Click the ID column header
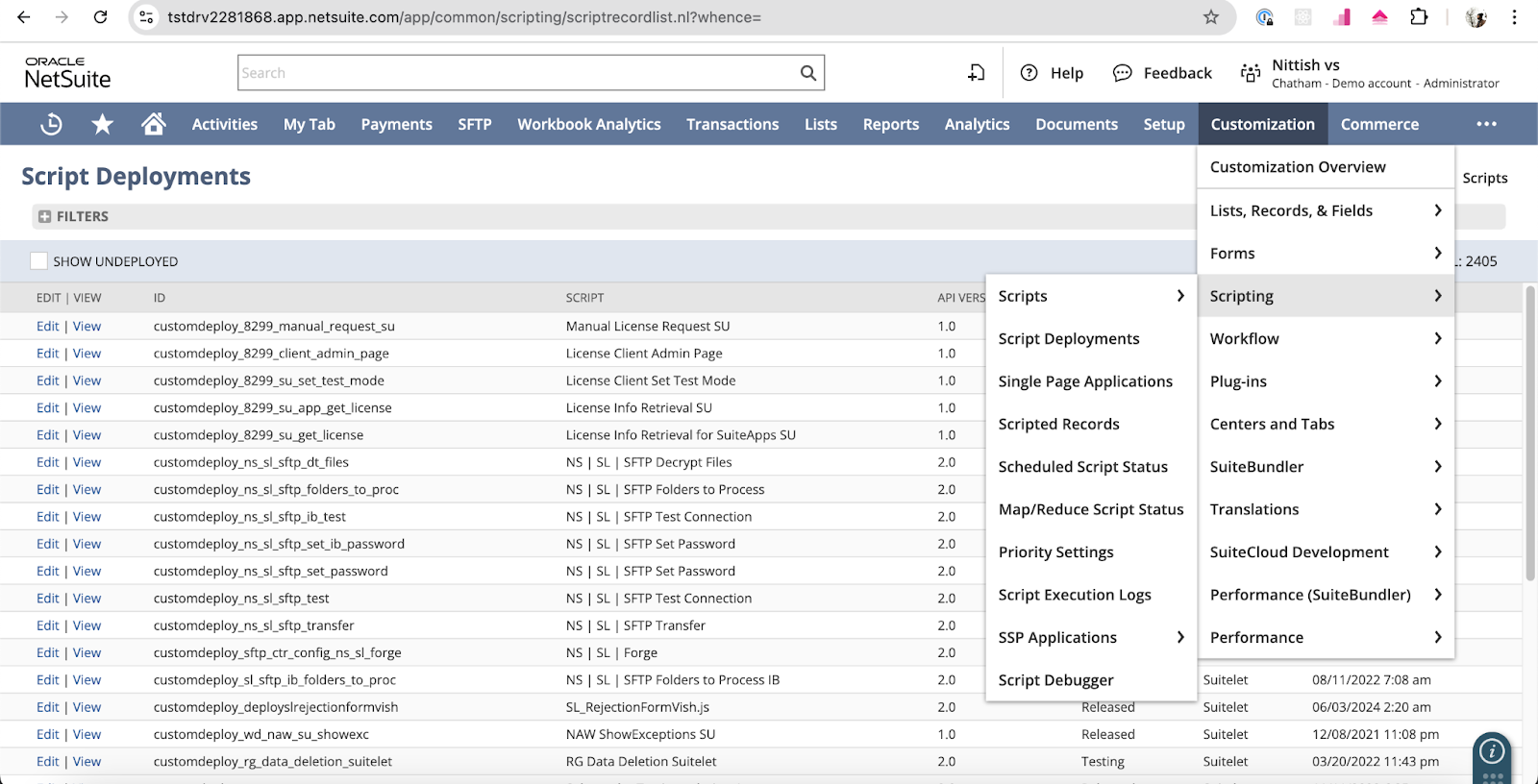This screenshot has height=784, width=1538. (x=160, y=298)
